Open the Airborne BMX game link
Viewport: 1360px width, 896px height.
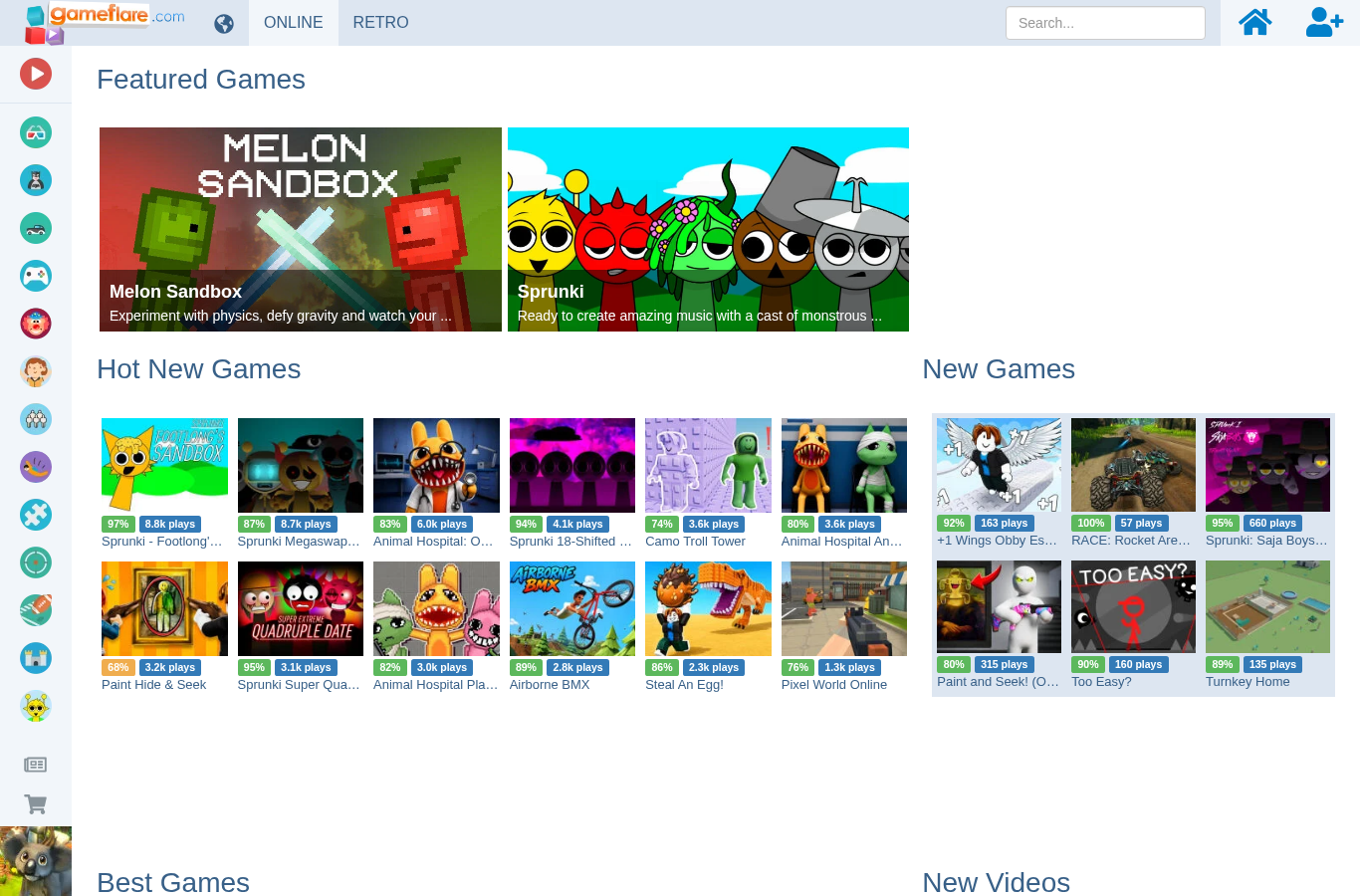coord(550,685)
